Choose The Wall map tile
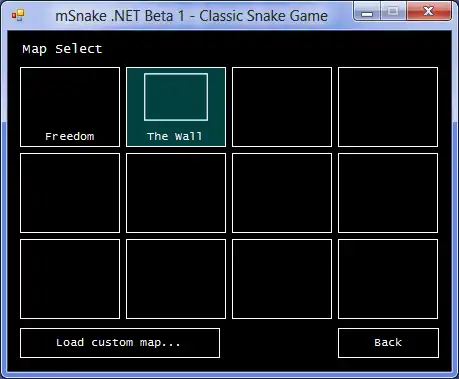Viewport: 459px width, 379px height. click(176, 107)
